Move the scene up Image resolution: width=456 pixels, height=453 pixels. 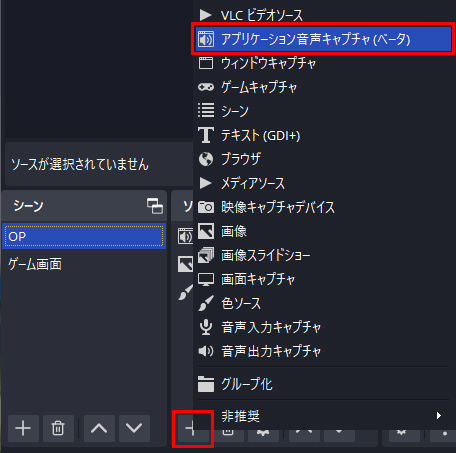(x=99, y=428)
